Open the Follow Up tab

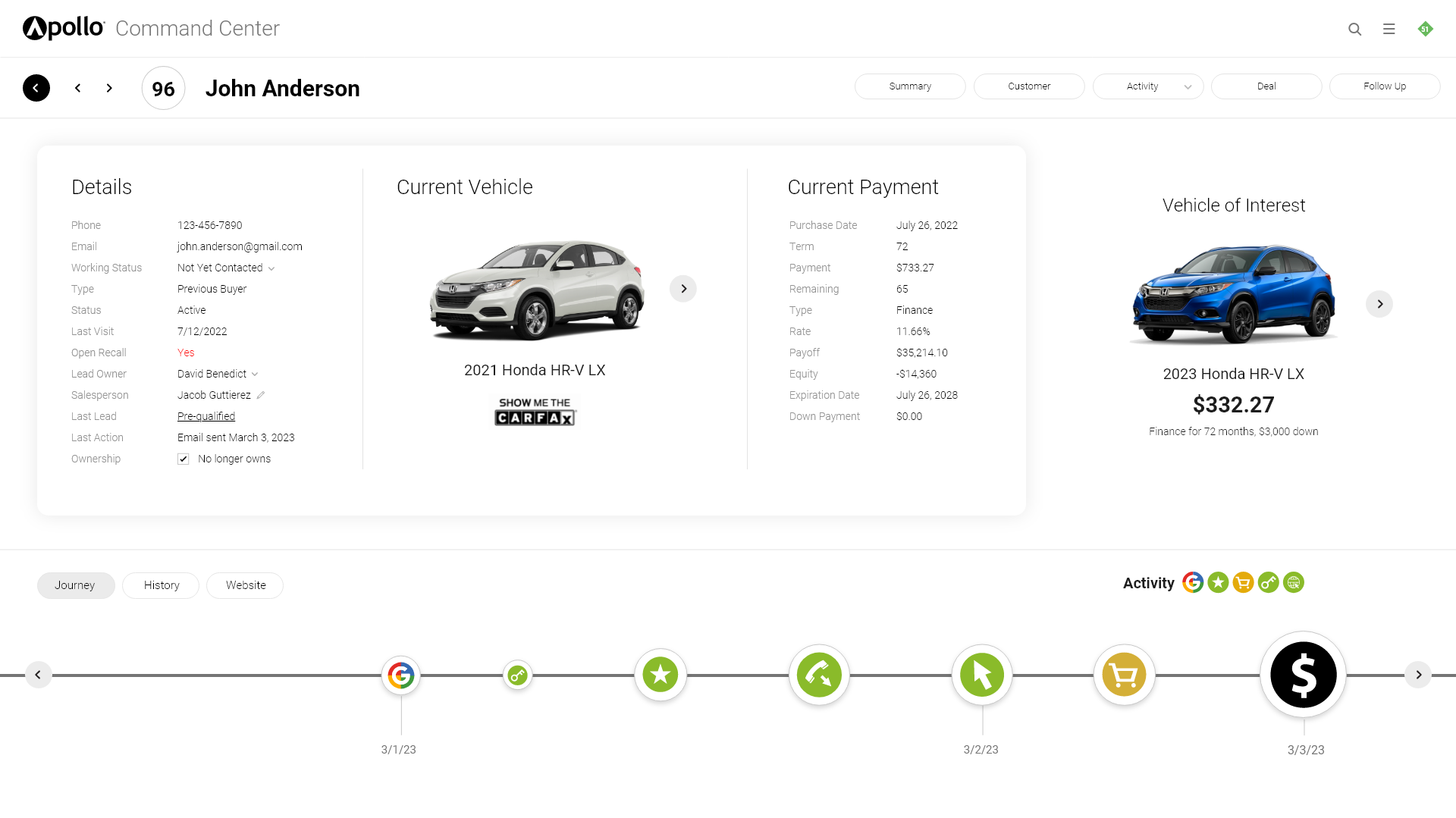tap(1385, 86)
